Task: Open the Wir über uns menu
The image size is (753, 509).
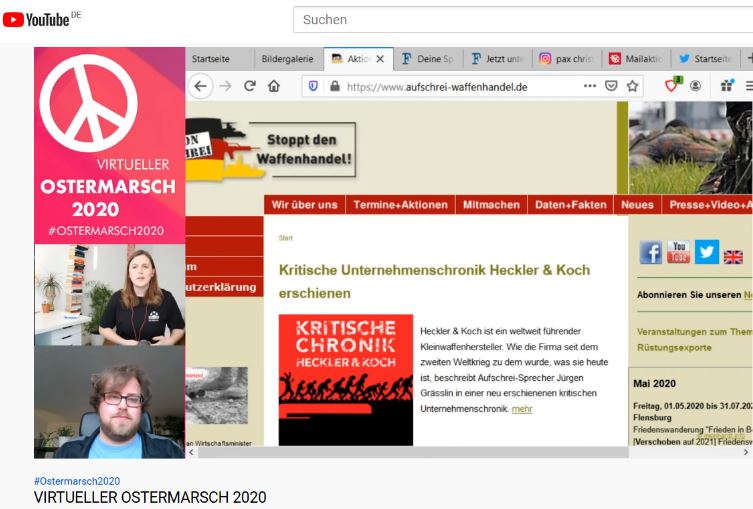Action: 304,205
